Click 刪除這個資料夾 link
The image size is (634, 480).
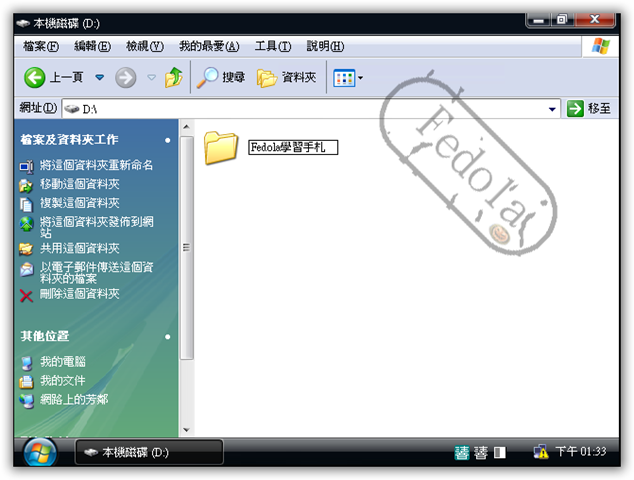click(79, 294)
